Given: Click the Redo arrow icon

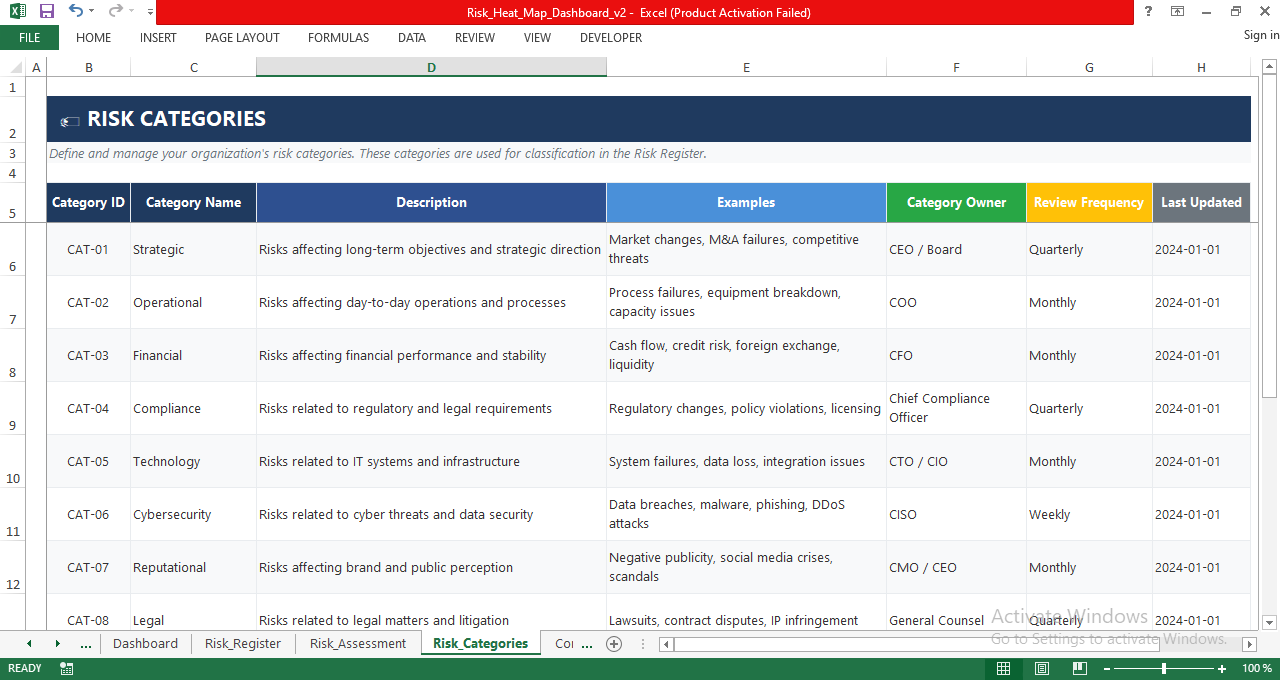Looking at the screenshot, I should (116, 12).
